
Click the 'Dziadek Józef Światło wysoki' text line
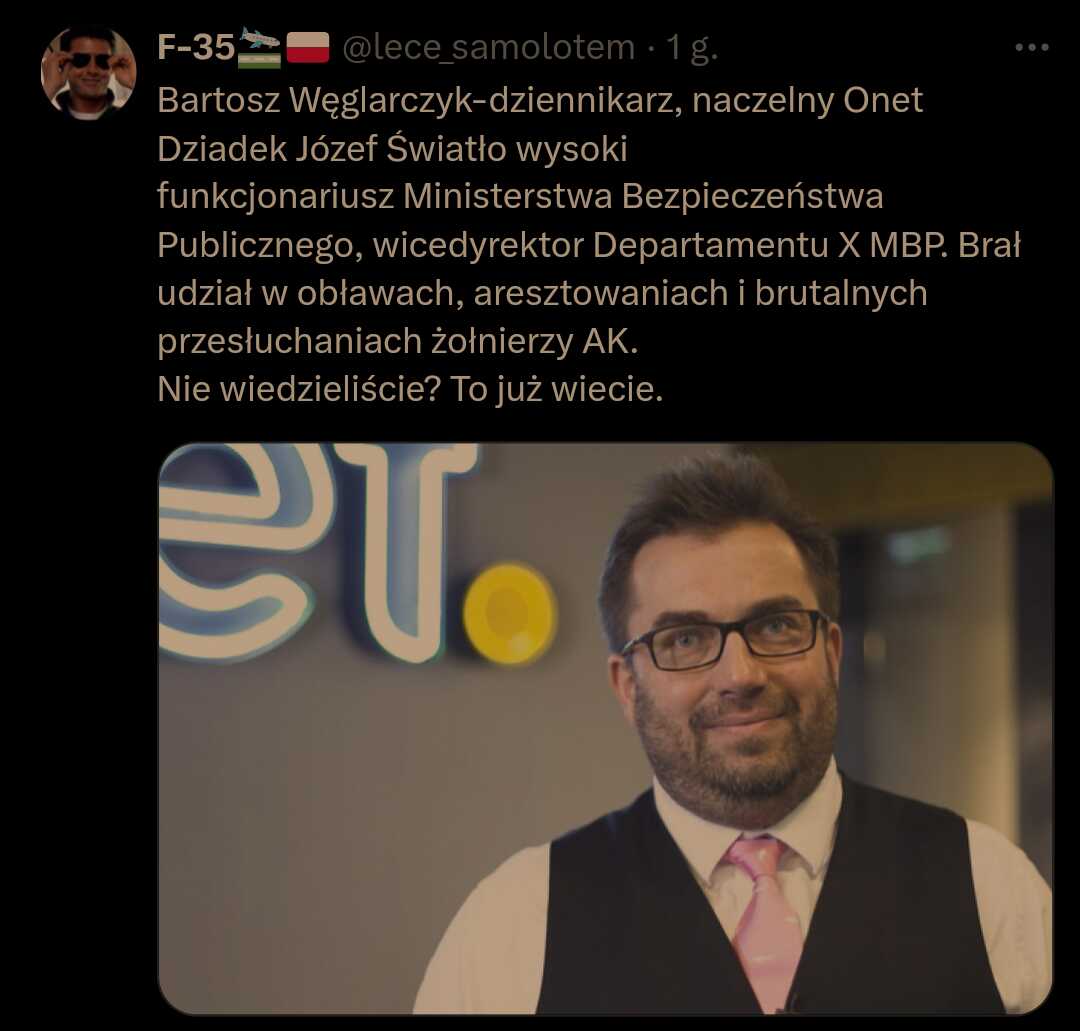[393, 149]
